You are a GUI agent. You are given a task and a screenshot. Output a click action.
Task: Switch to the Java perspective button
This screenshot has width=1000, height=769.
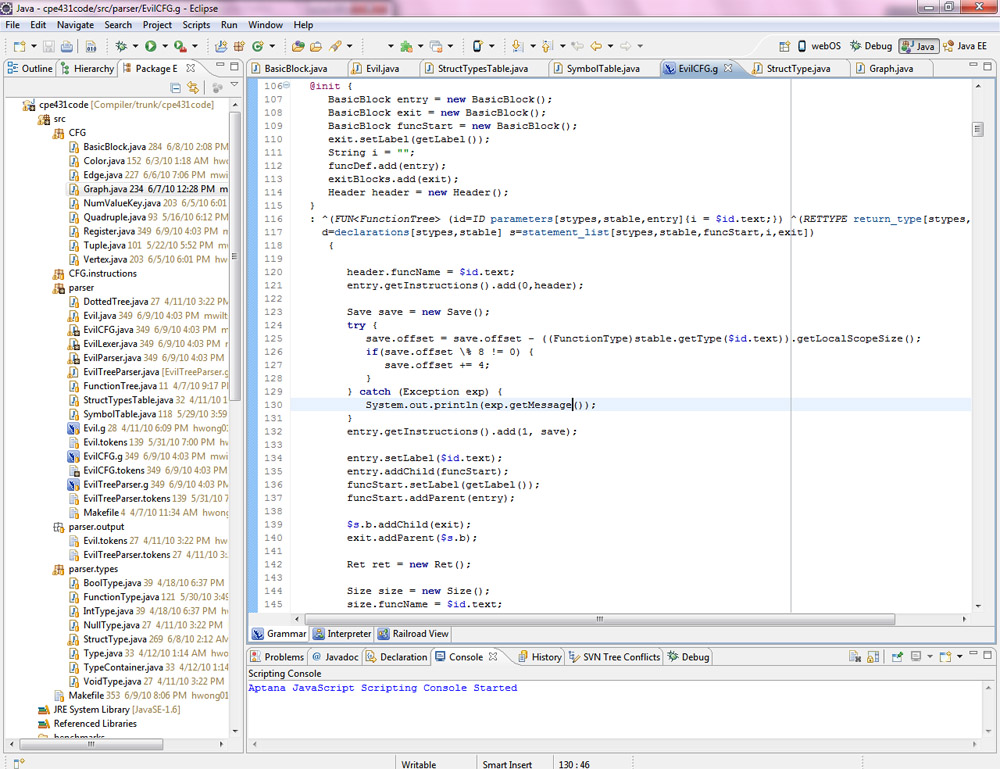tap(918, 46)
